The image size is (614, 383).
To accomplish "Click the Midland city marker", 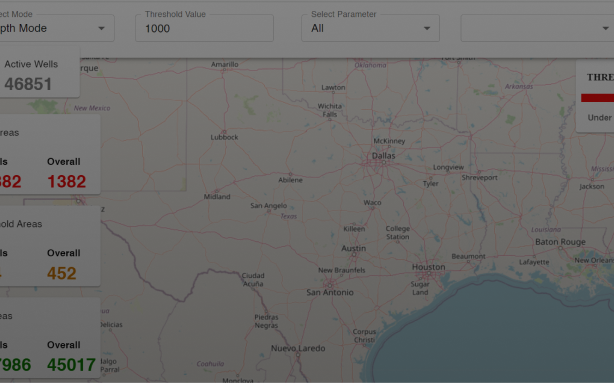I will (x=216, y=191).
